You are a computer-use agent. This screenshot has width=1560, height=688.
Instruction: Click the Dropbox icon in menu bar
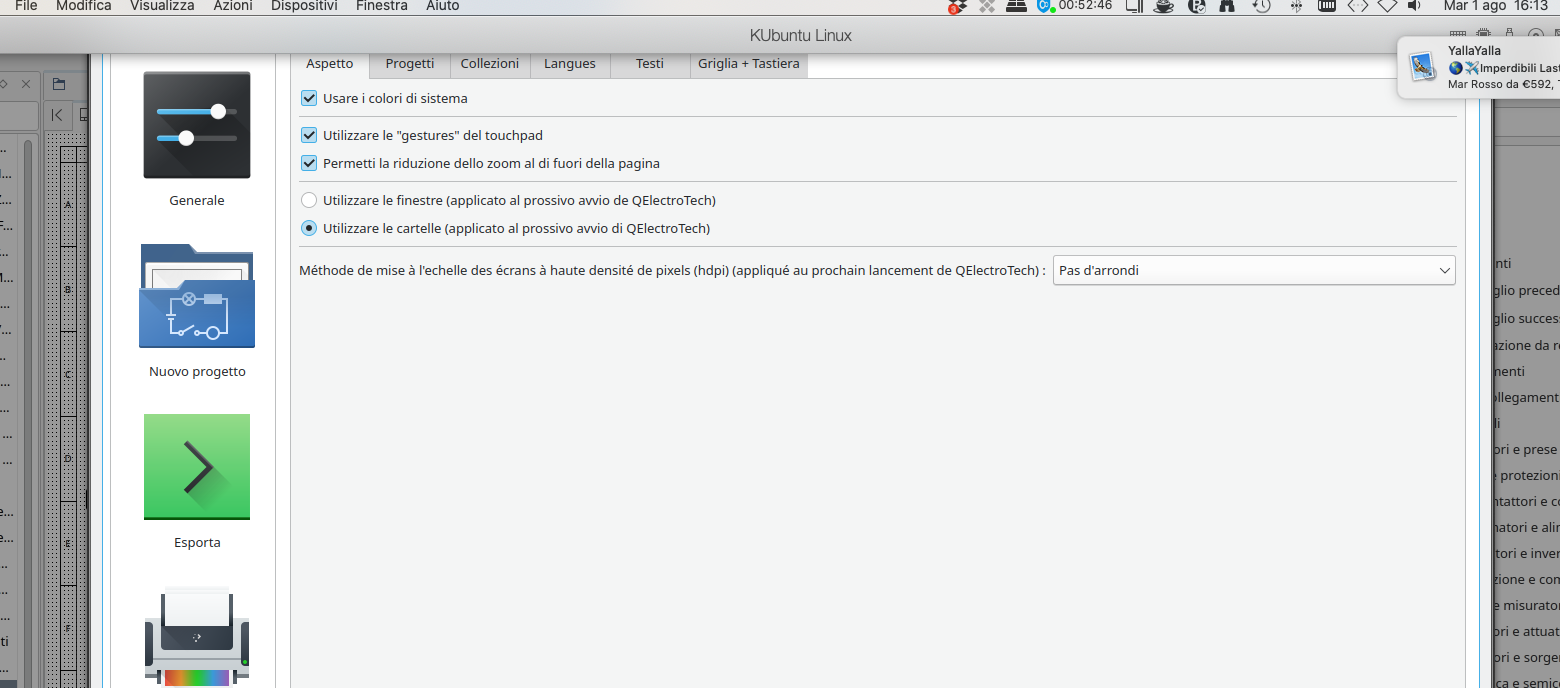click(x=957, y=6)
